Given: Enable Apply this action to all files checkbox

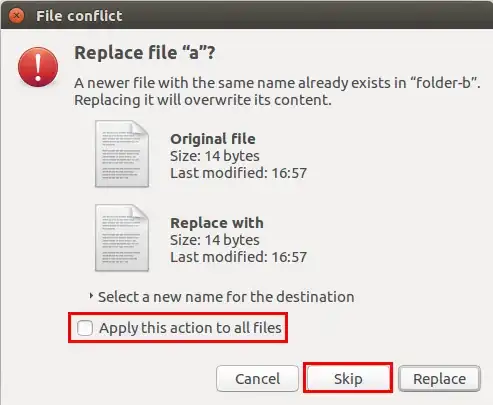Looking at the screenshot, I should point(85,328).
